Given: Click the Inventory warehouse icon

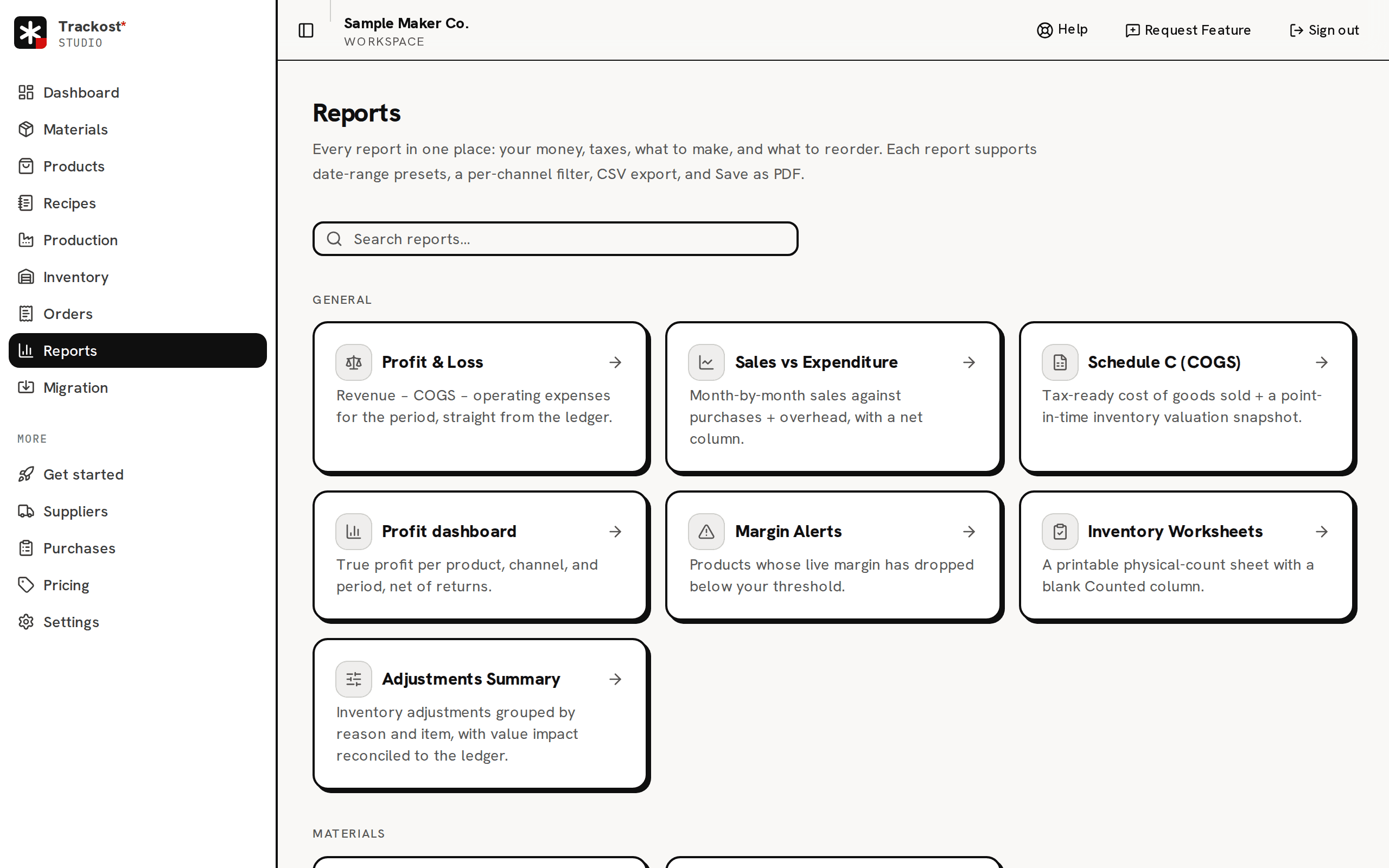Looking at the screenshot, I should 26,277.
